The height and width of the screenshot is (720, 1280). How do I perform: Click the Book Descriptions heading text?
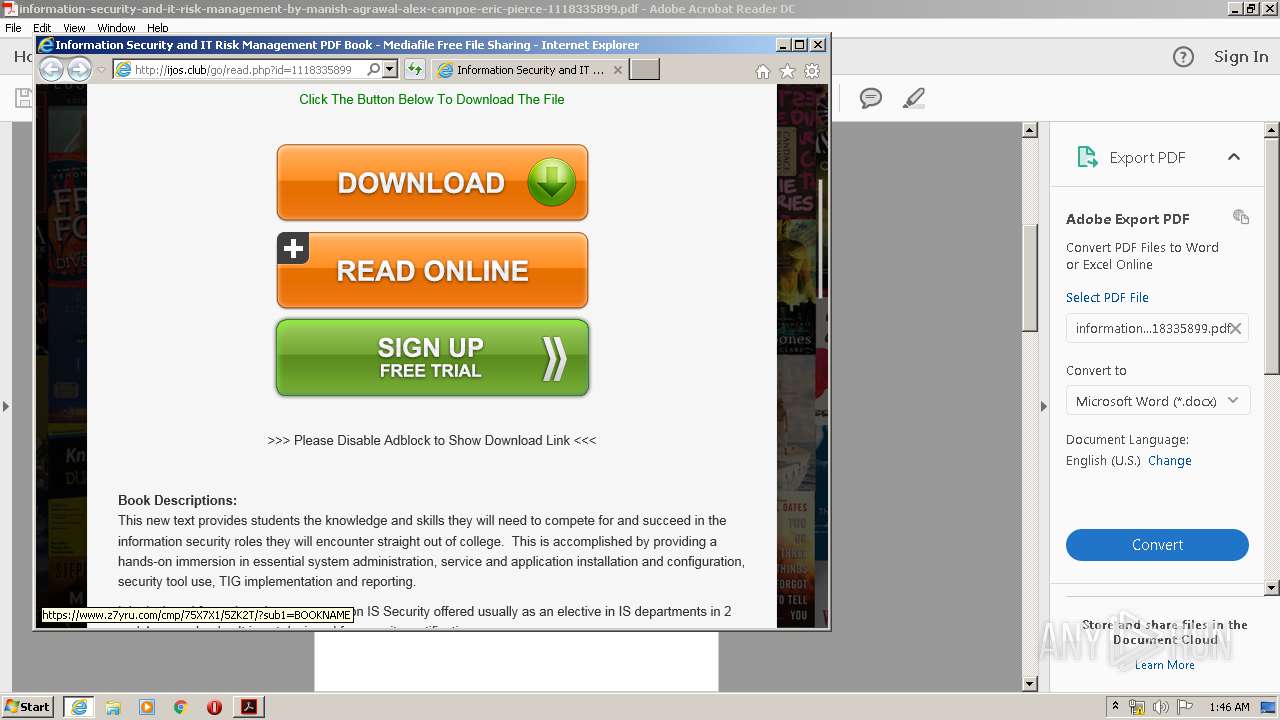(x=177, y=500)
